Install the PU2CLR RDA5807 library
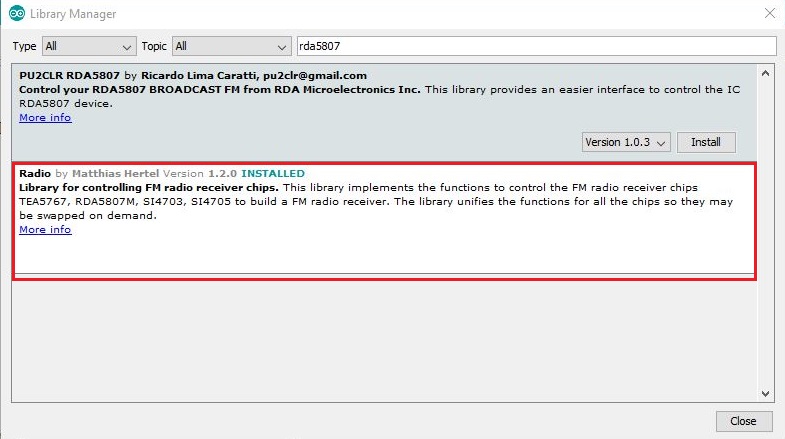The image size is (785, 439). point(706,142)
